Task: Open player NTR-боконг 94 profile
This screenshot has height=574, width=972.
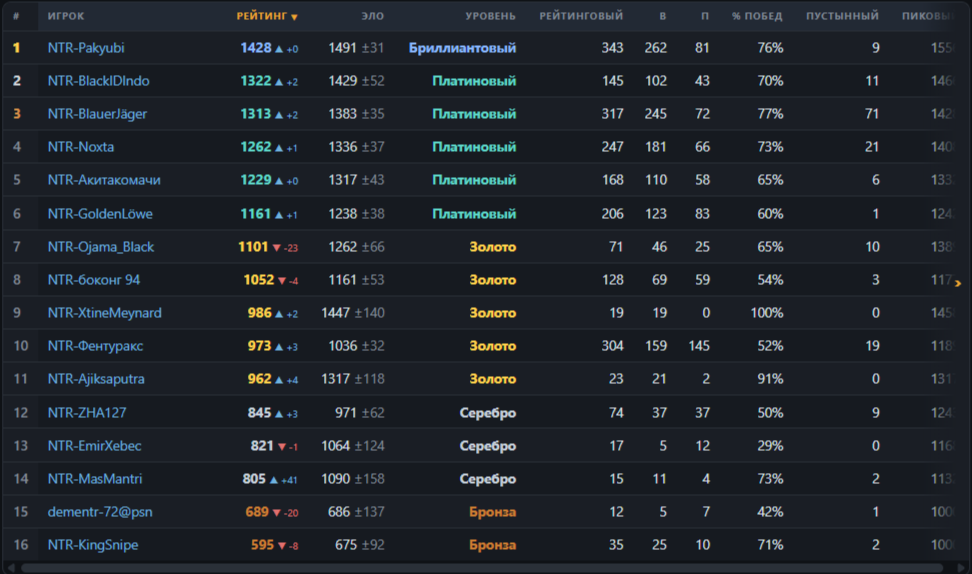Action: point(94,280)
